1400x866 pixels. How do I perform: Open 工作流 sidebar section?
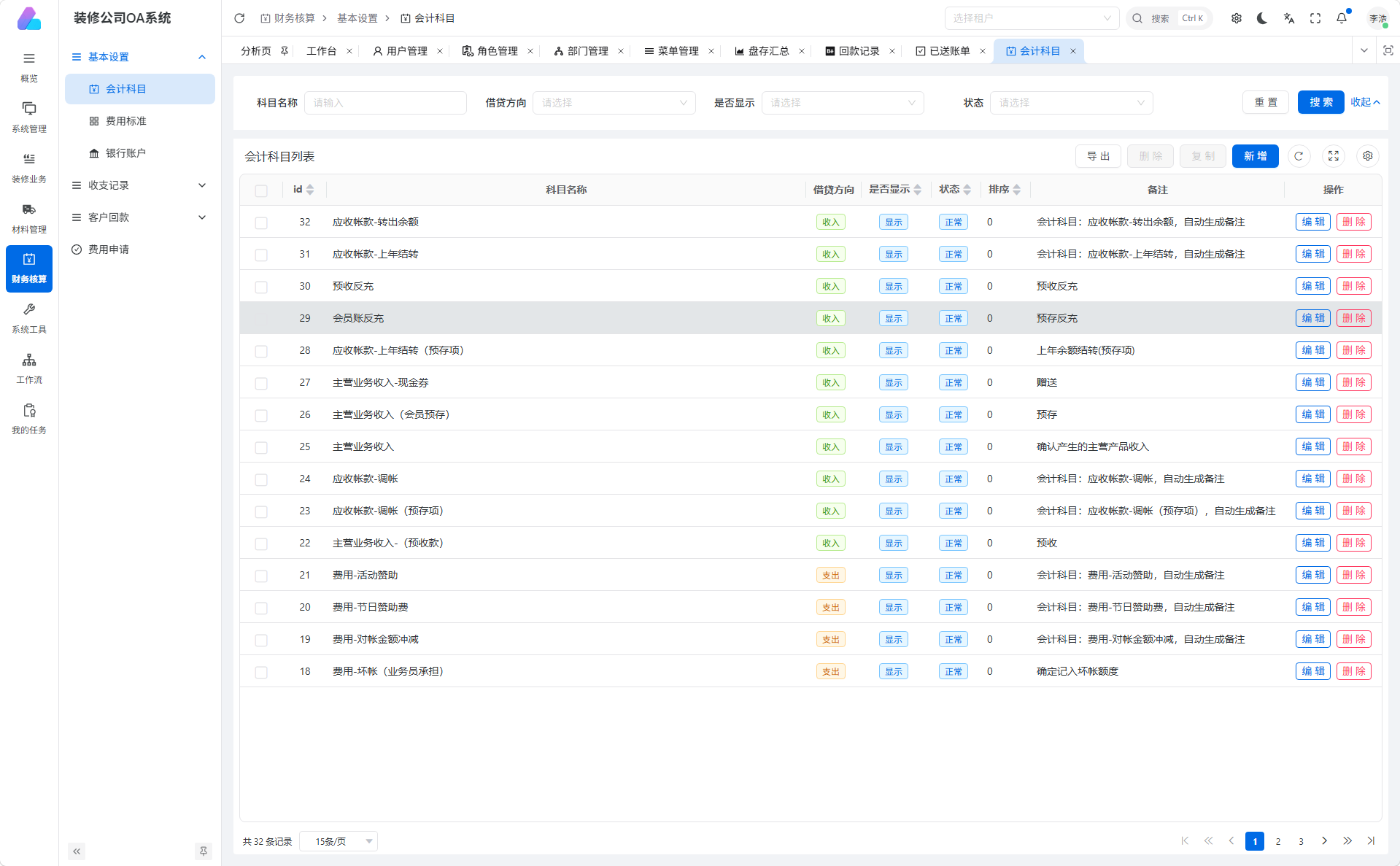[x=29, y=369]
